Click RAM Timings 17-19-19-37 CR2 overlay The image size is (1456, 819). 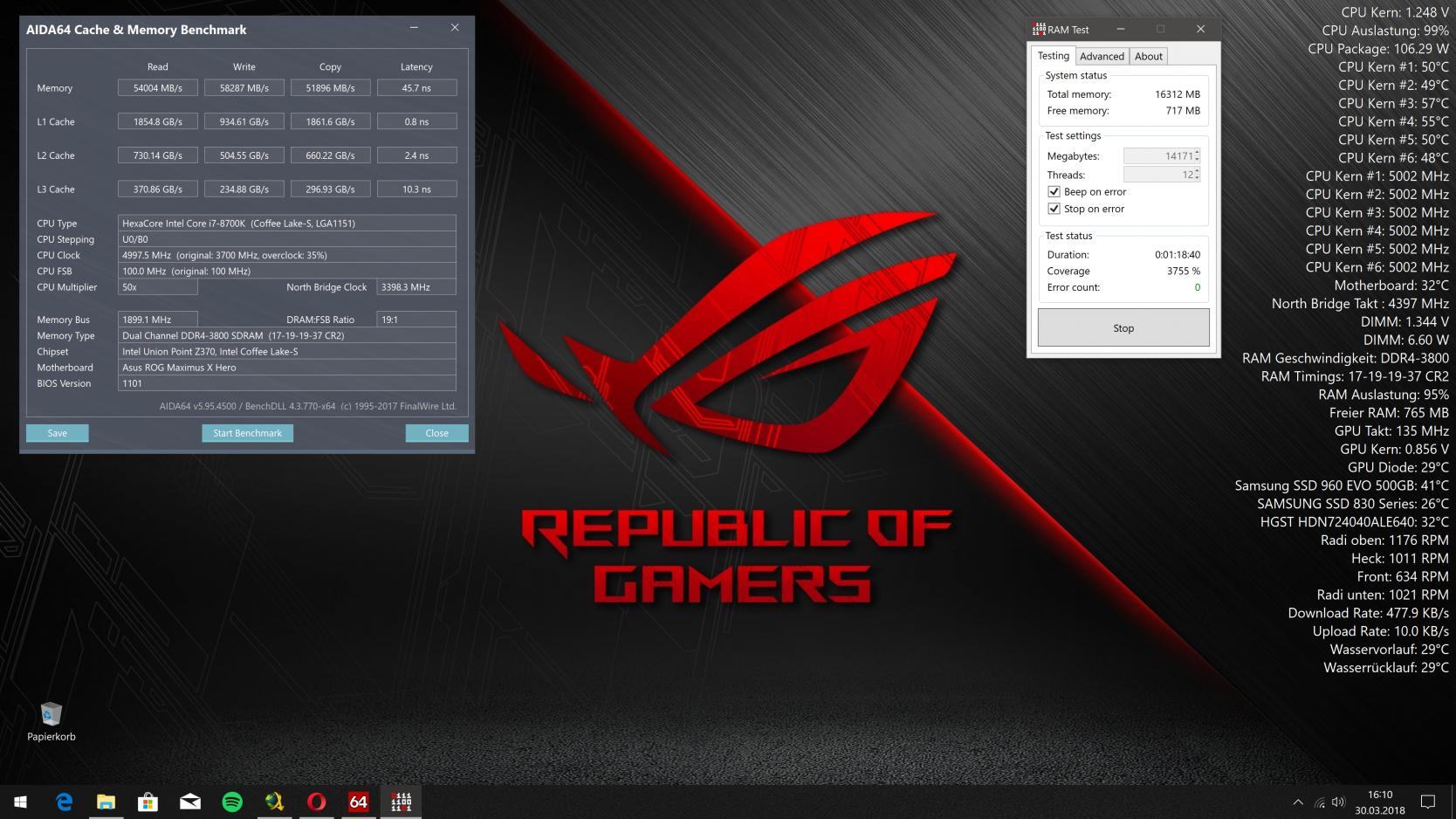(1355, 376)
